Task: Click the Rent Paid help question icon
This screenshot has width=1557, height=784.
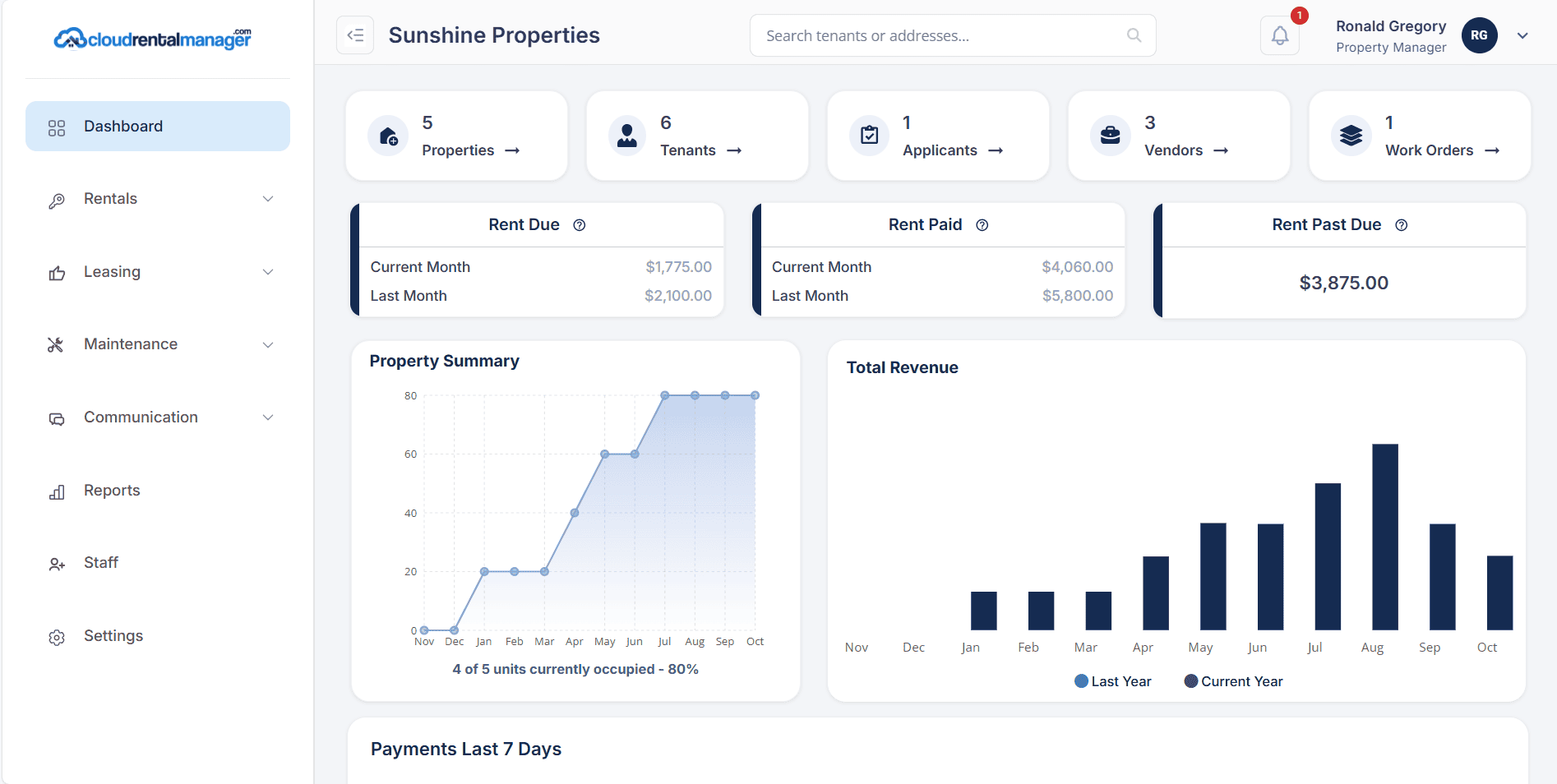Action: (982, 225)
